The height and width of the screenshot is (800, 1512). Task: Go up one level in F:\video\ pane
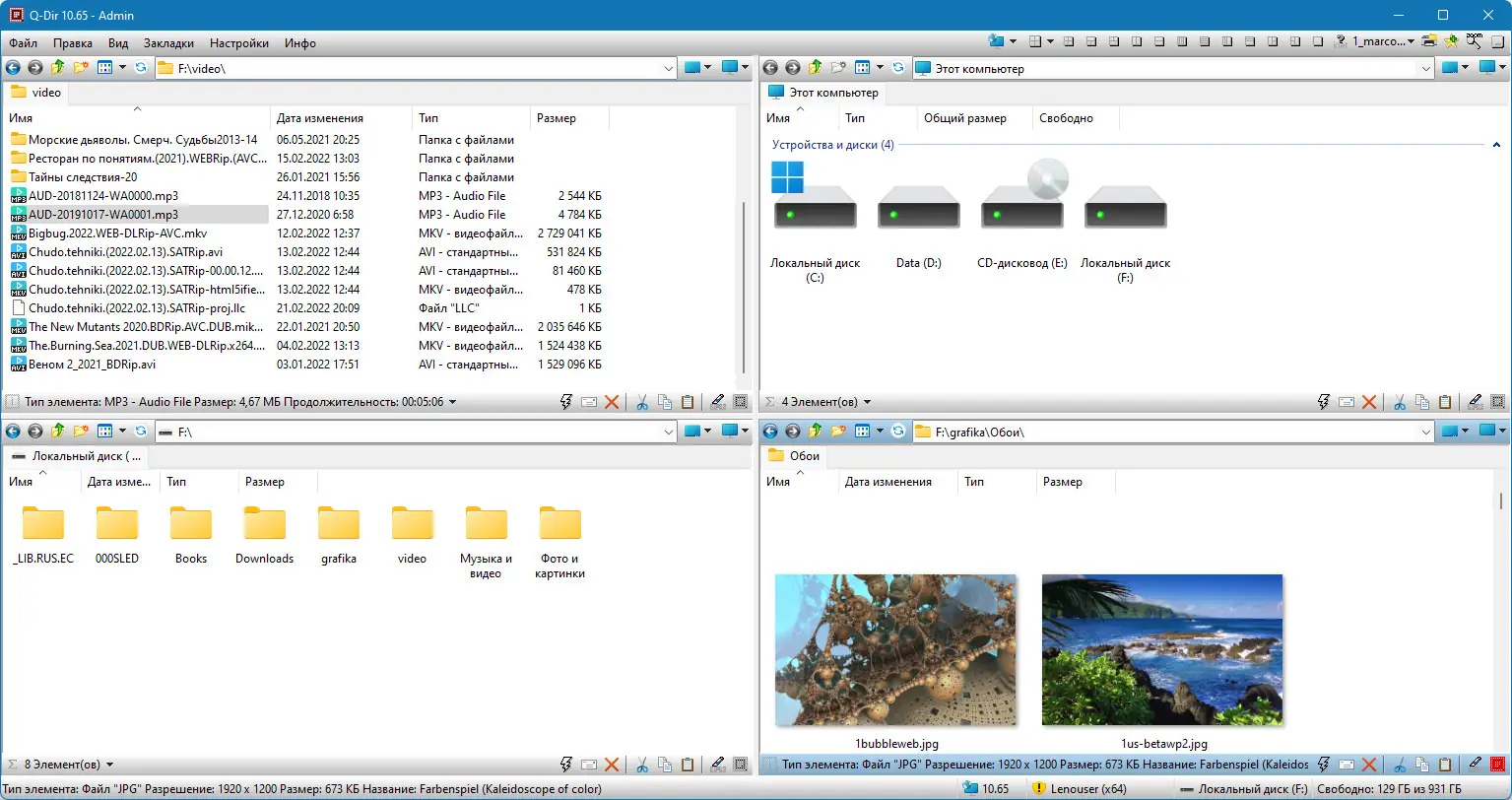[x=57, y=68]
